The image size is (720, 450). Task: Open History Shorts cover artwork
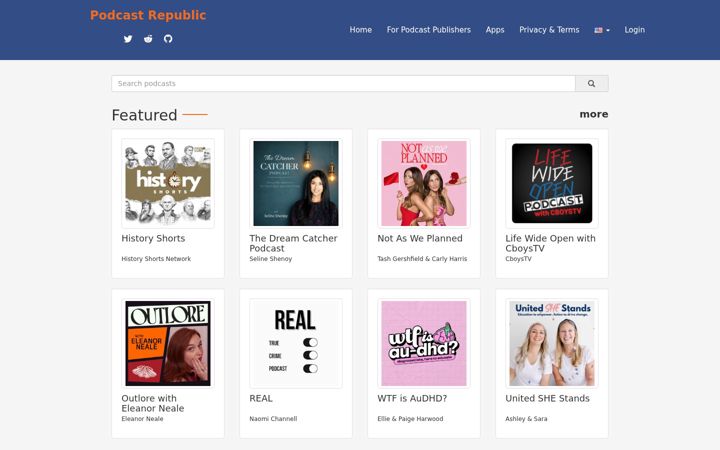(168, 183)
